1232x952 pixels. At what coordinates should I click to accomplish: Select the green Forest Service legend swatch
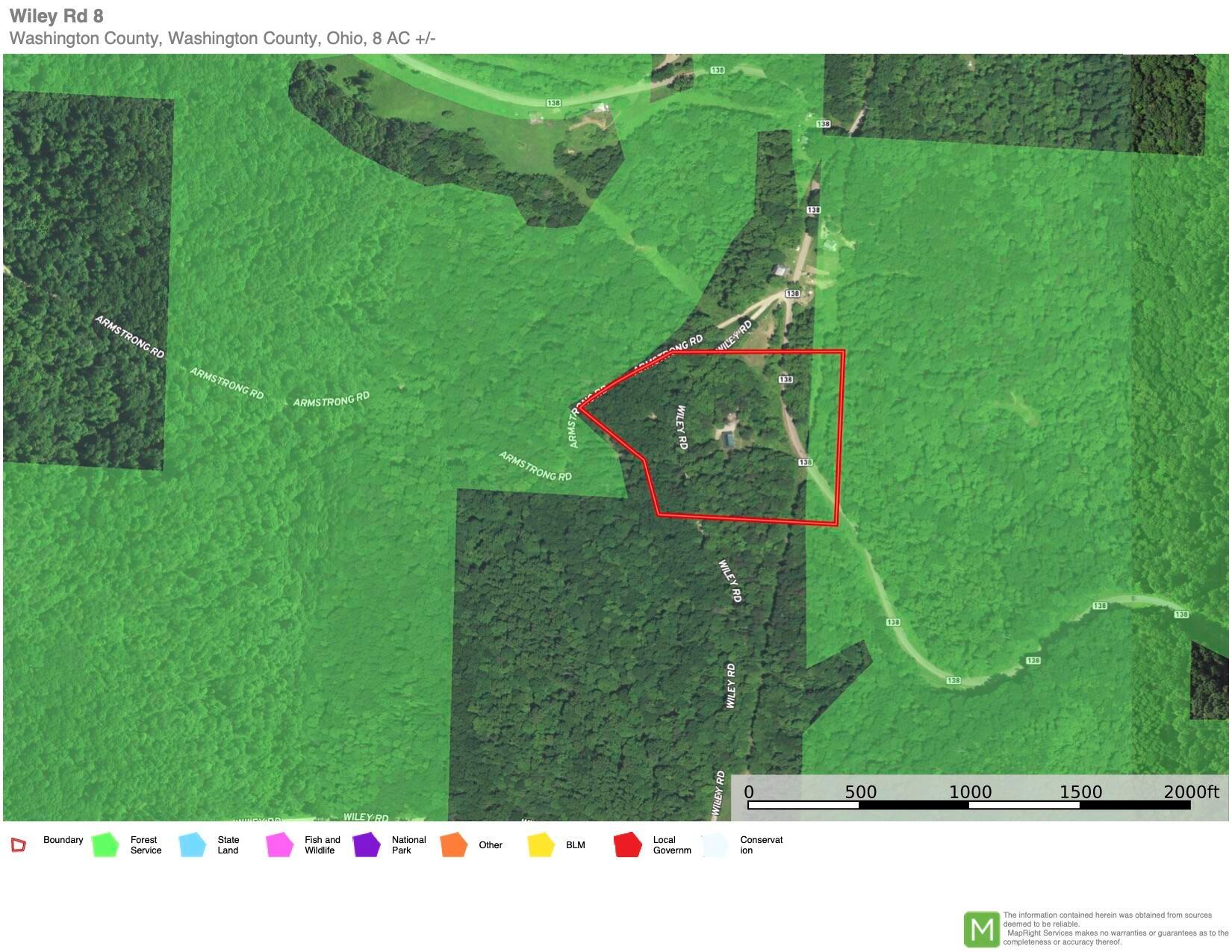[x=105, y=845]
